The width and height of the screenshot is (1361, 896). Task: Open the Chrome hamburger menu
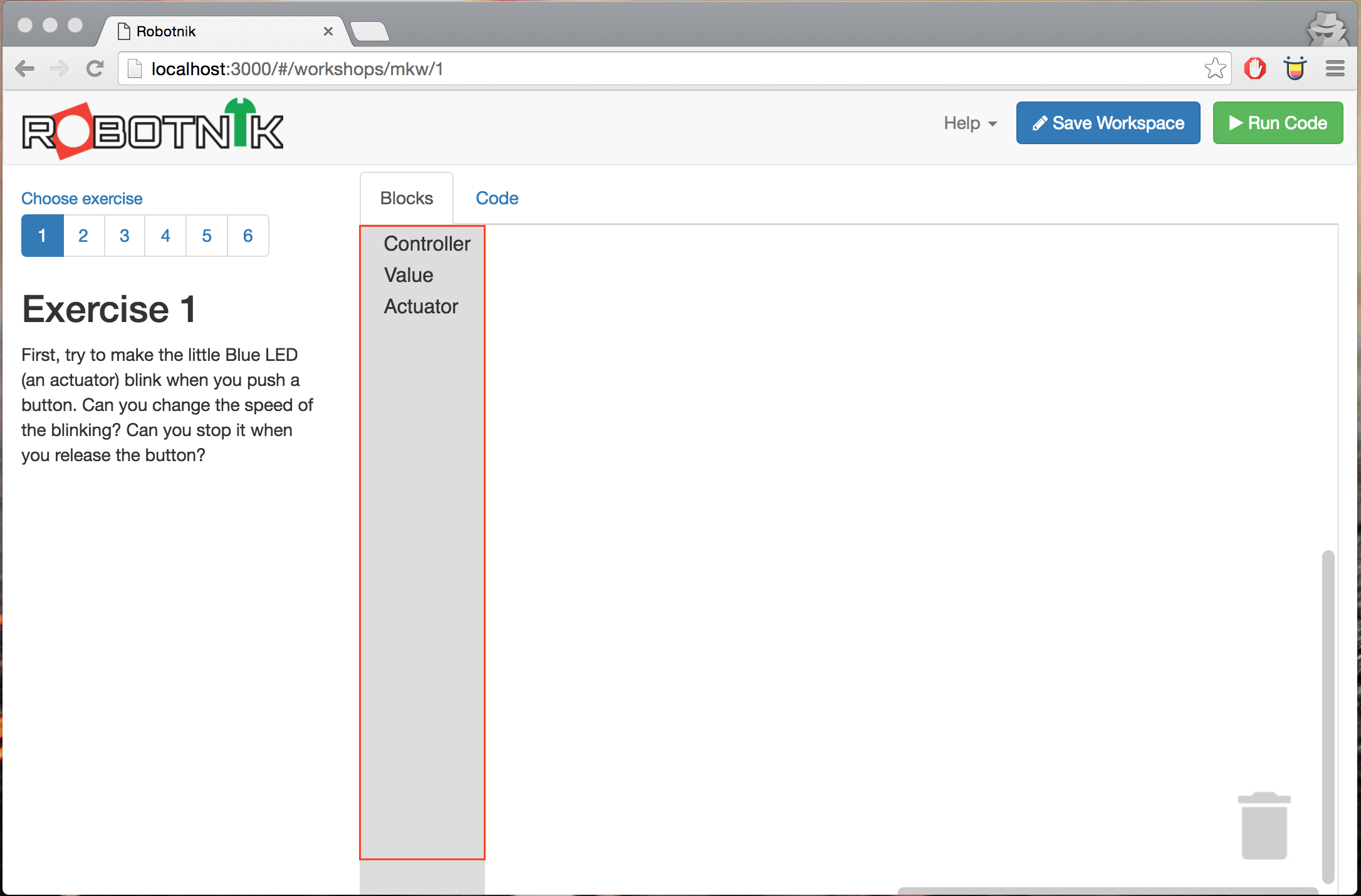pos(1335,69)
